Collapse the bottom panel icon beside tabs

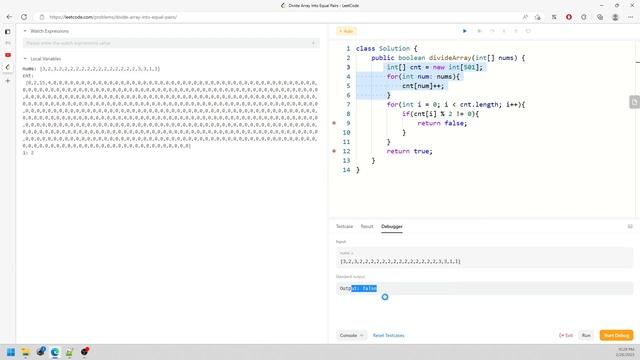(x=630, y=227)
